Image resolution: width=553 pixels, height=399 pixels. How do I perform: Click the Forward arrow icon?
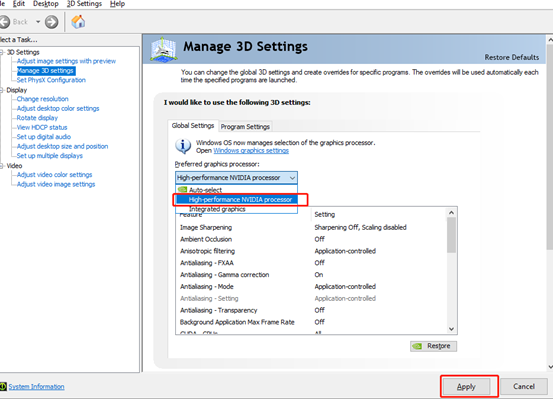pos(51,22)
